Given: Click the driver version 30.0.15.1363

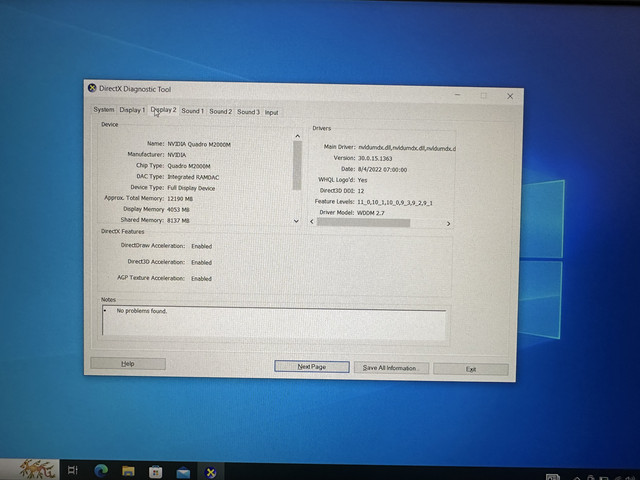Looking at the screenshot, I should click(x=375, y=158).
